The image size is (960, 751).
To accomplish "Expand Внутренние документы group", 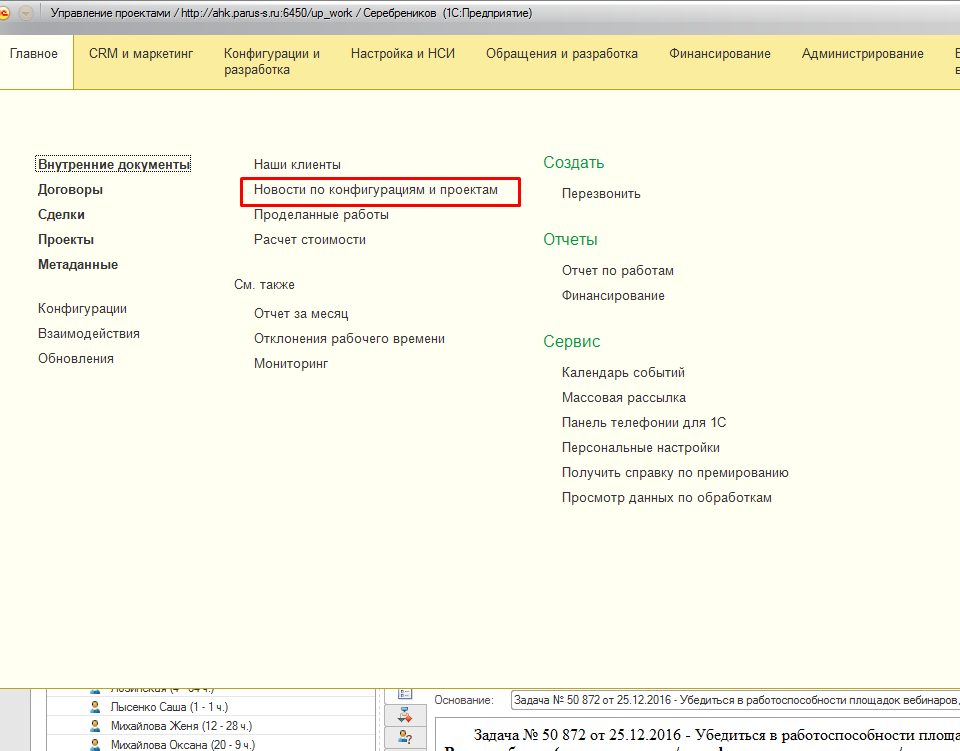I will click(x=113, y=165).
